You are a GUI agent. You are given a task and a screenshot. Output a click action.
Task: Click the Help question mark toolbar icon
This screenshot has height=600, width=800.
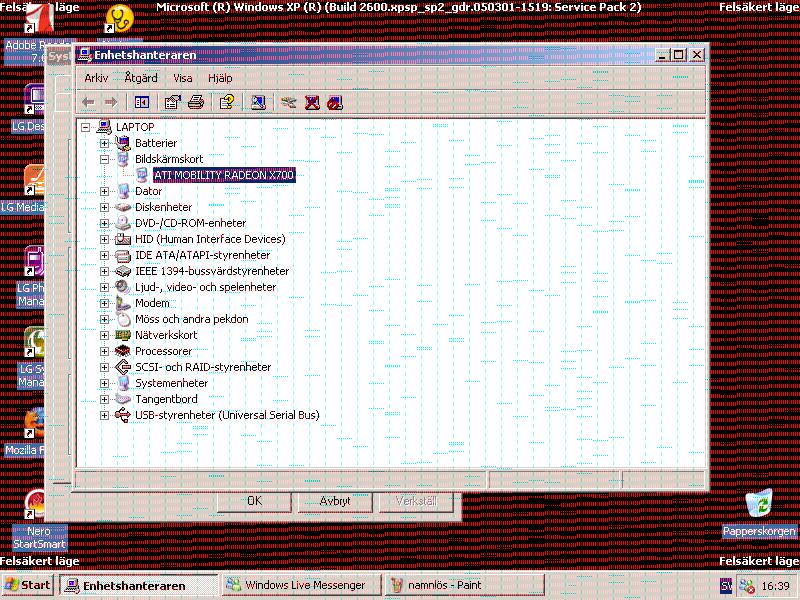pyautogui.click(x=227, y=103)
